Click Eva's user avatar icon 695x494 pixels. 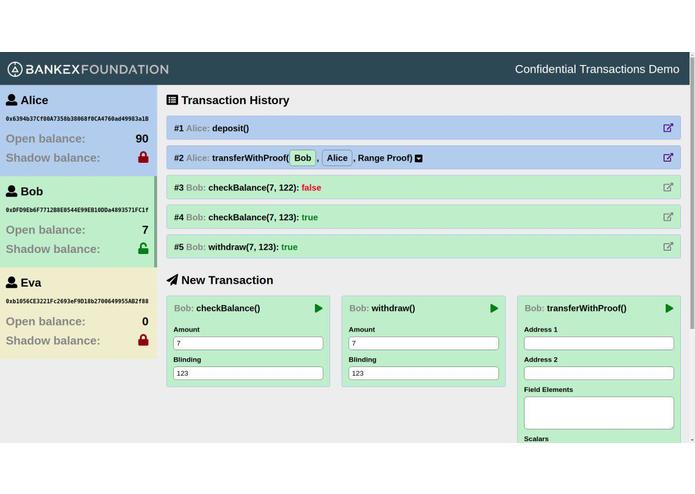[x=12, y=283]
